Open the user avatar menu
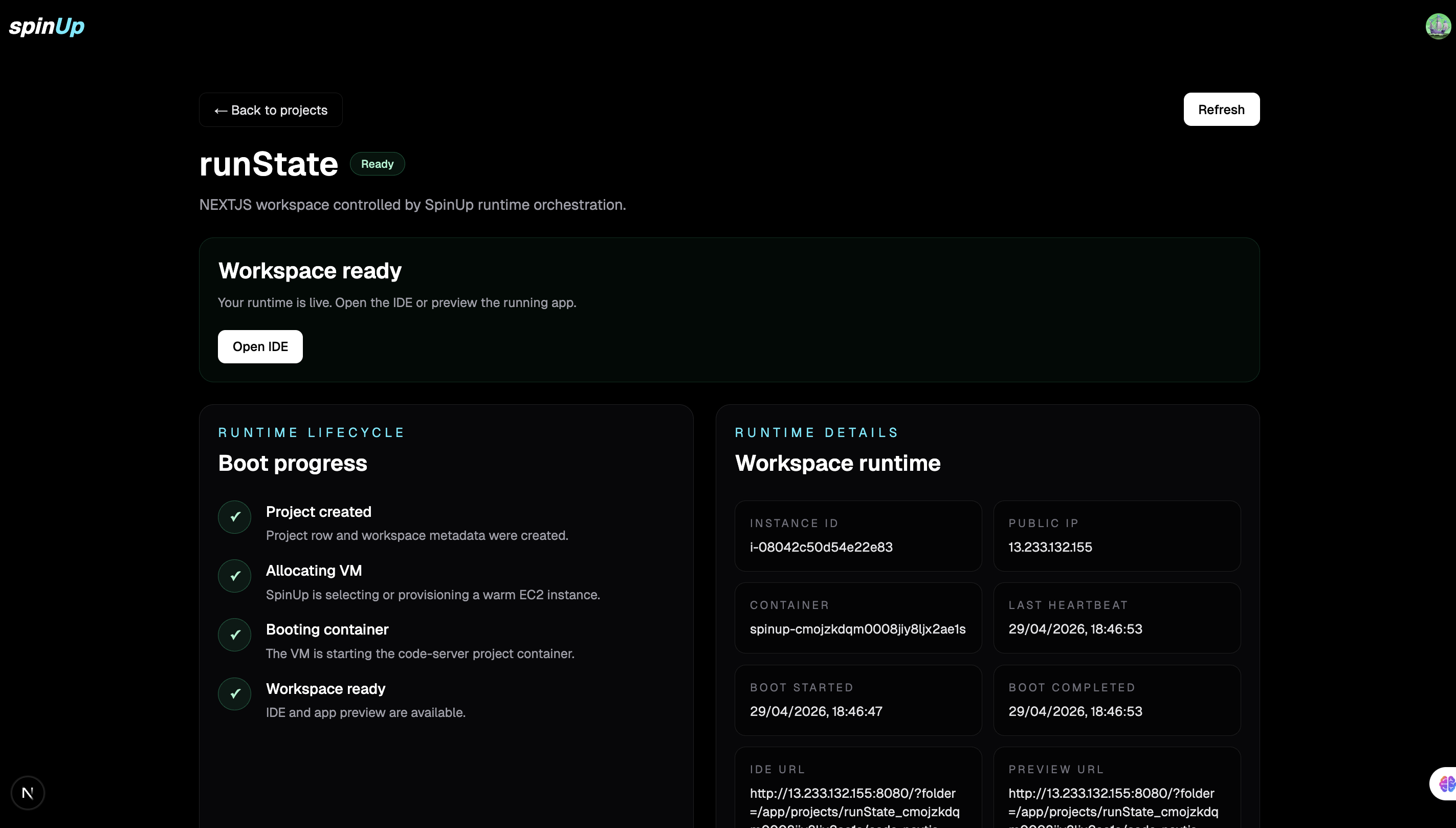This screenshot has height=828, width=1456. [x=1438, y=26]
